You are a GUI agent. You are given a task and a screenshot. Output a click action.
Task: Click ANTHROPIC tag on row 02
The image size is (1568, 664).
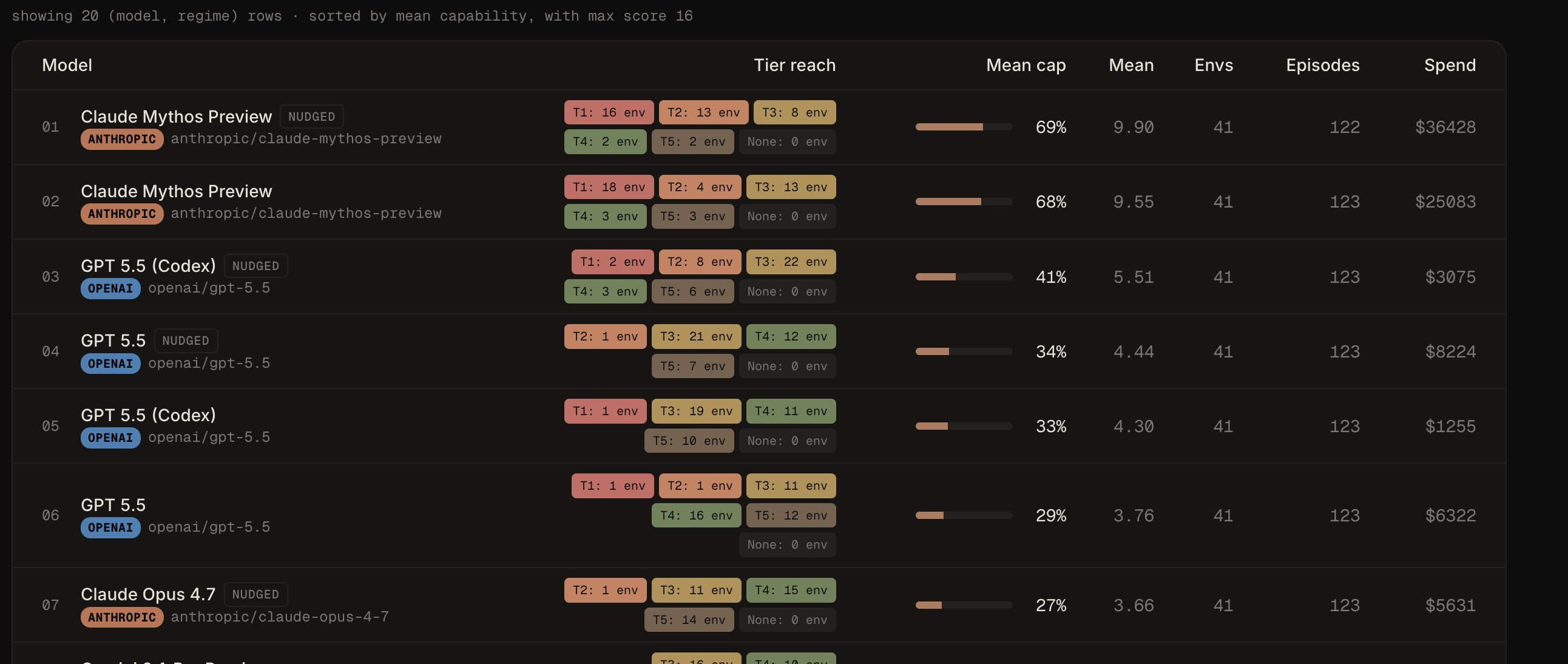coord(122,214)
